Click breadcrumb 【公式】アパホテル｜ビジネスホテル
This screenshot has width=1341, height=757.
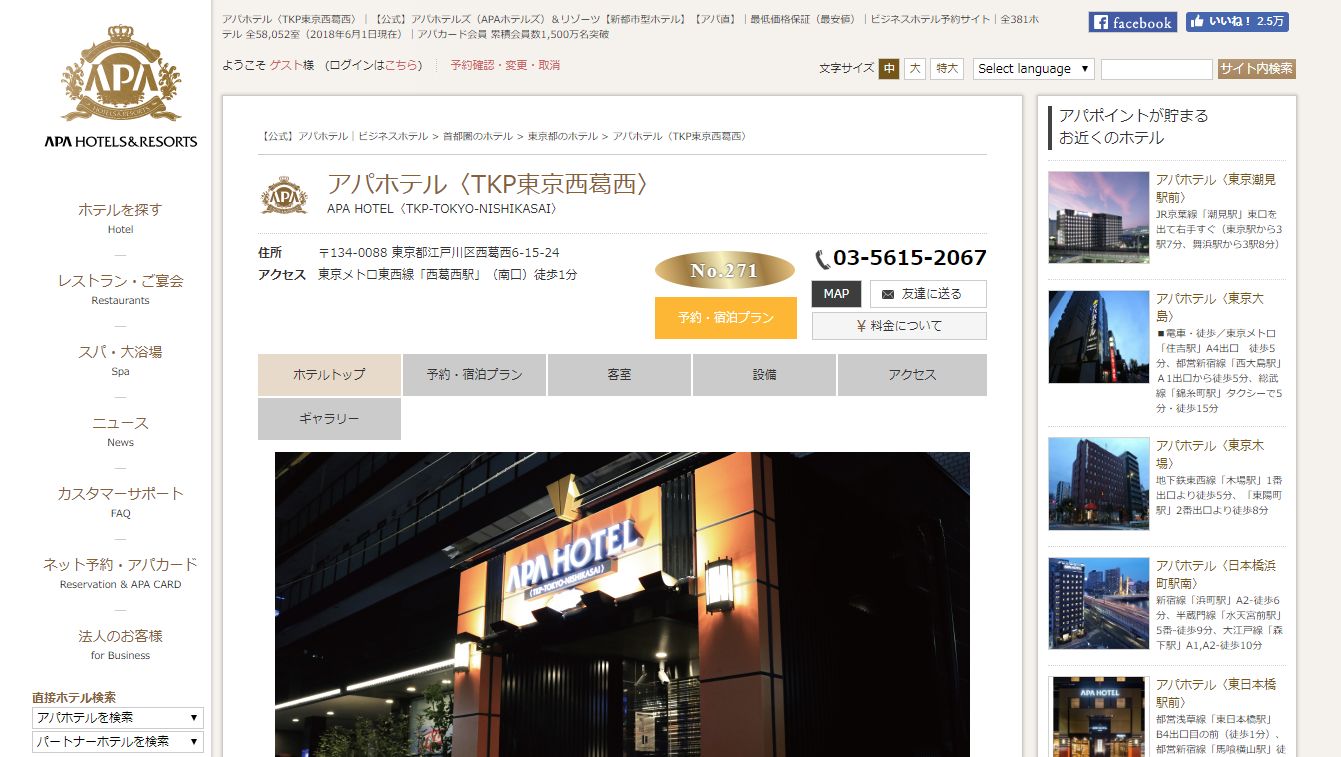[x=343, y=136]
